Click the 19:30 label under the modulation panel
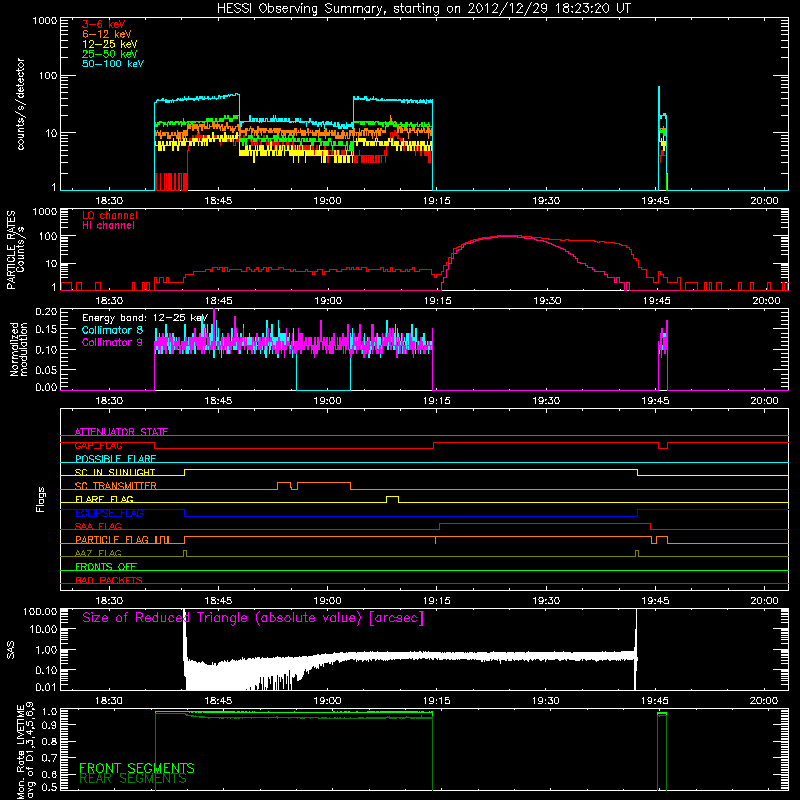The height and width of the screenshot is (800, 800). point(546,400)
